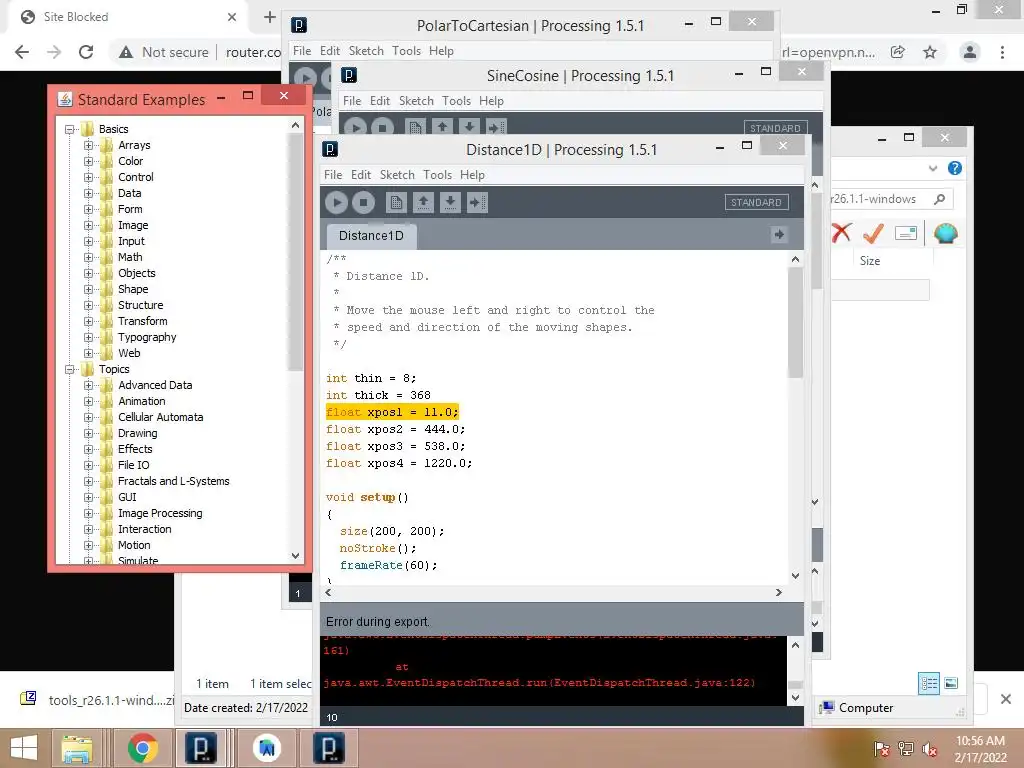
Task: Create new sketch in Distance1D toolbar
Action: pyautogui.click(x=396, y=202)
